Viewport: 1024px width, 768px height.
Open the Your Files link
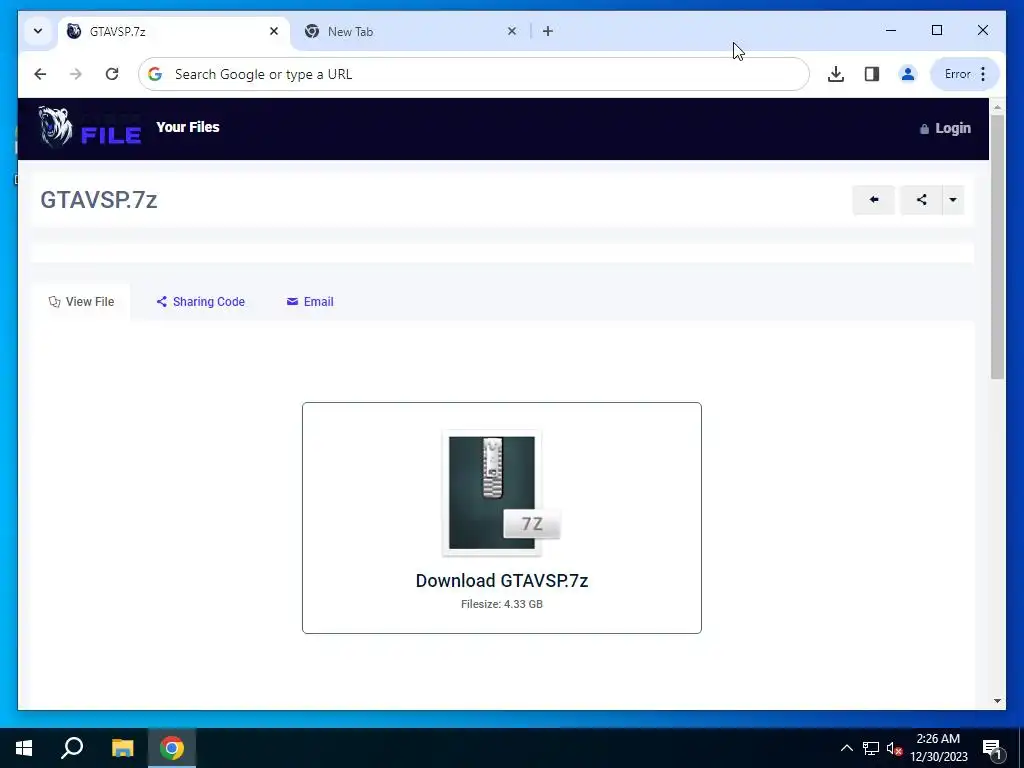coord(188,127)
